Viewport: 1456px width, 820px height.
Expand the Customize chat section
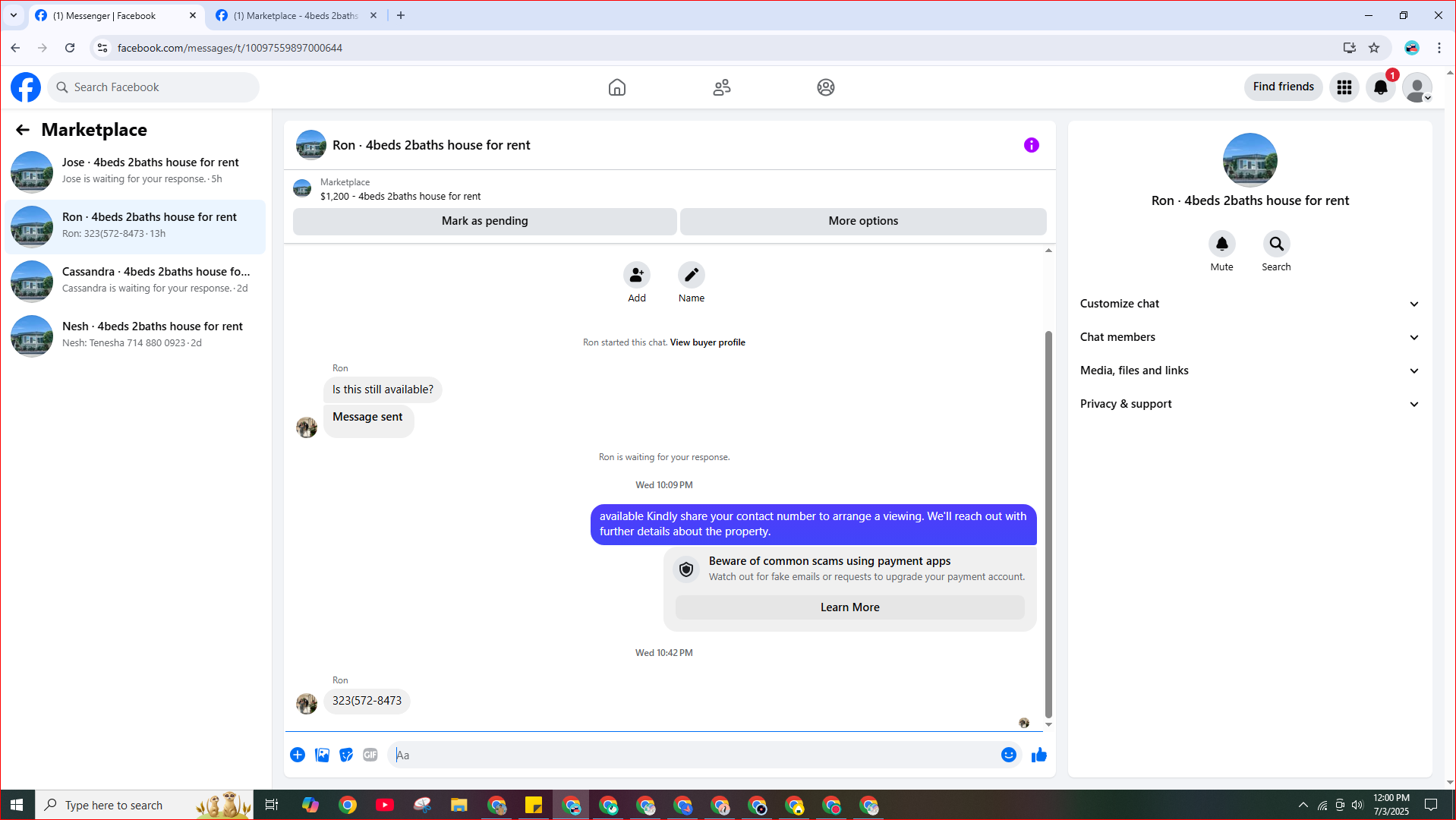point(1250,304)
